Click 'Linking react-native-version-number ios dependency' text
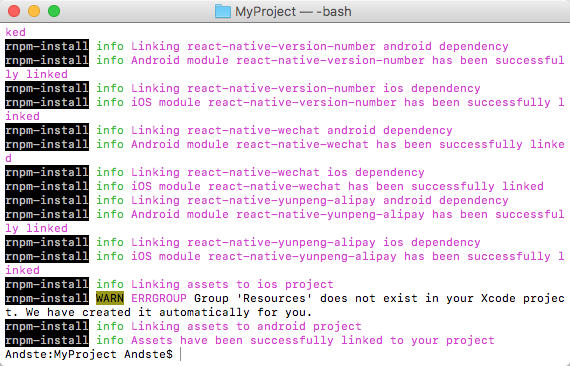This screenshot has height=366, width=570. pyautogui.click(x=306, y=88)
